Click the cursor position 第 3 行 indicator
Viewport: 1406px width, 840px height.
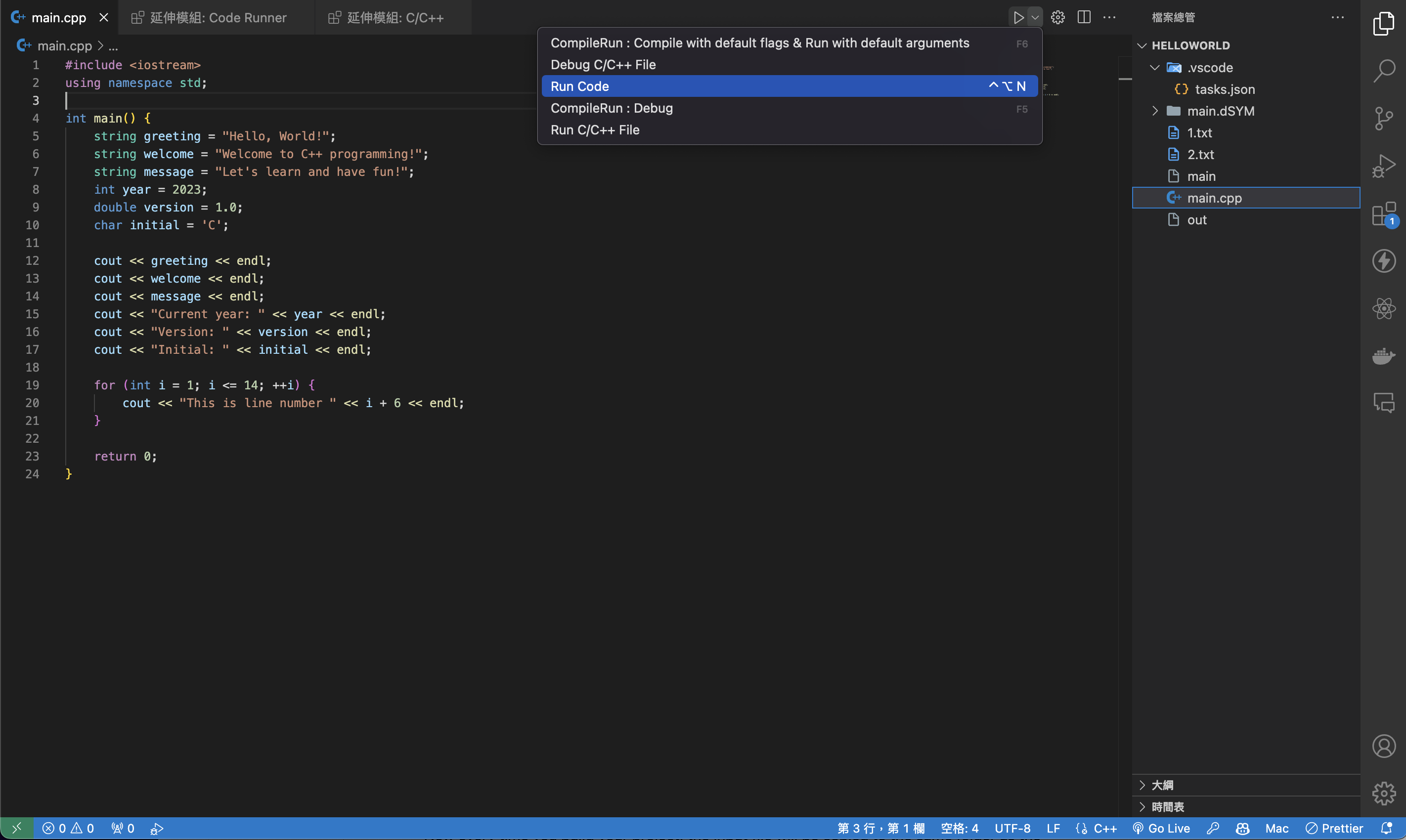[x=880, y=828]
